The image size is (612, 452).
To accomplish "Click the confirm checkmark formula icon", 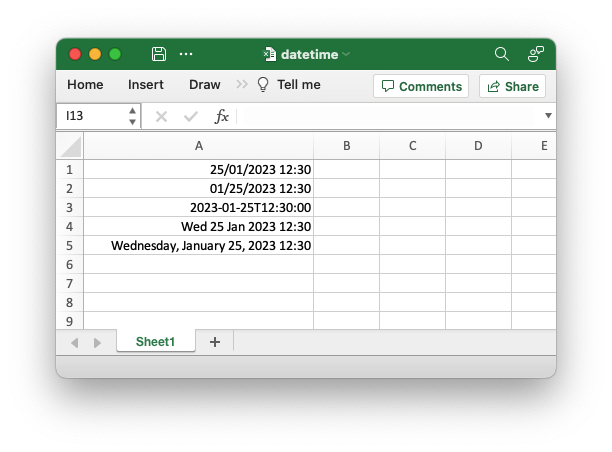I will (191, 116).
